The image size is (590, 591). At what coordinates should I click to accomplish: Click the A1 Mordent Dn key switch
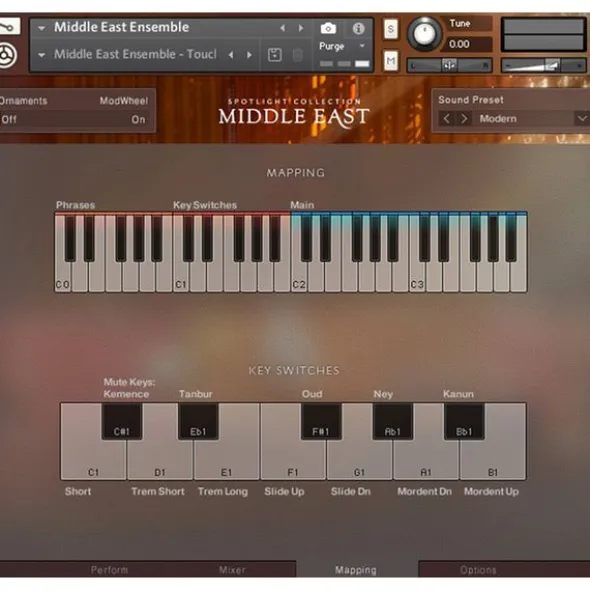coord(426,460)
